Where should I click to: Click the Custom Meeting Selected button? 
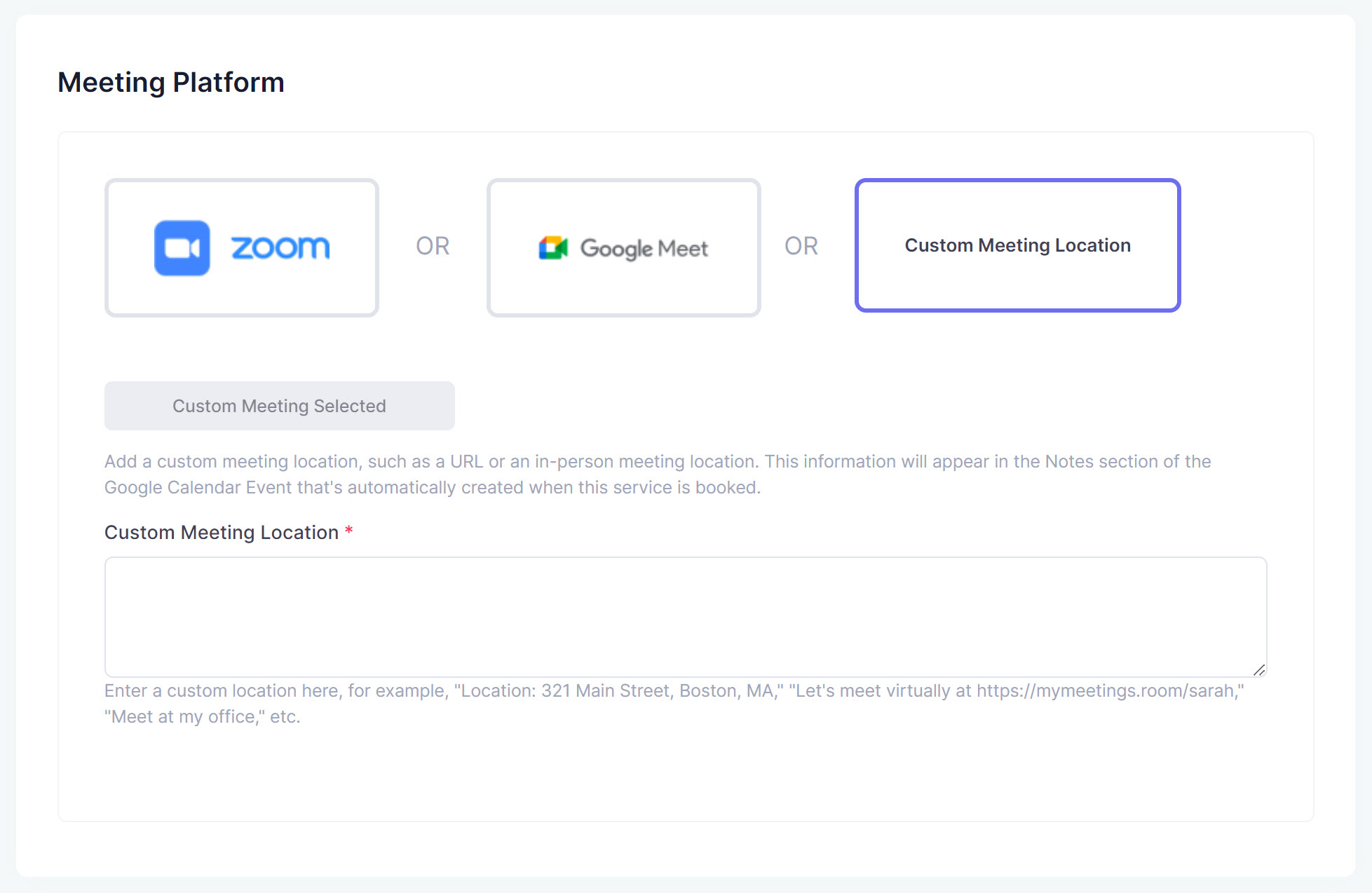point(279,406)
